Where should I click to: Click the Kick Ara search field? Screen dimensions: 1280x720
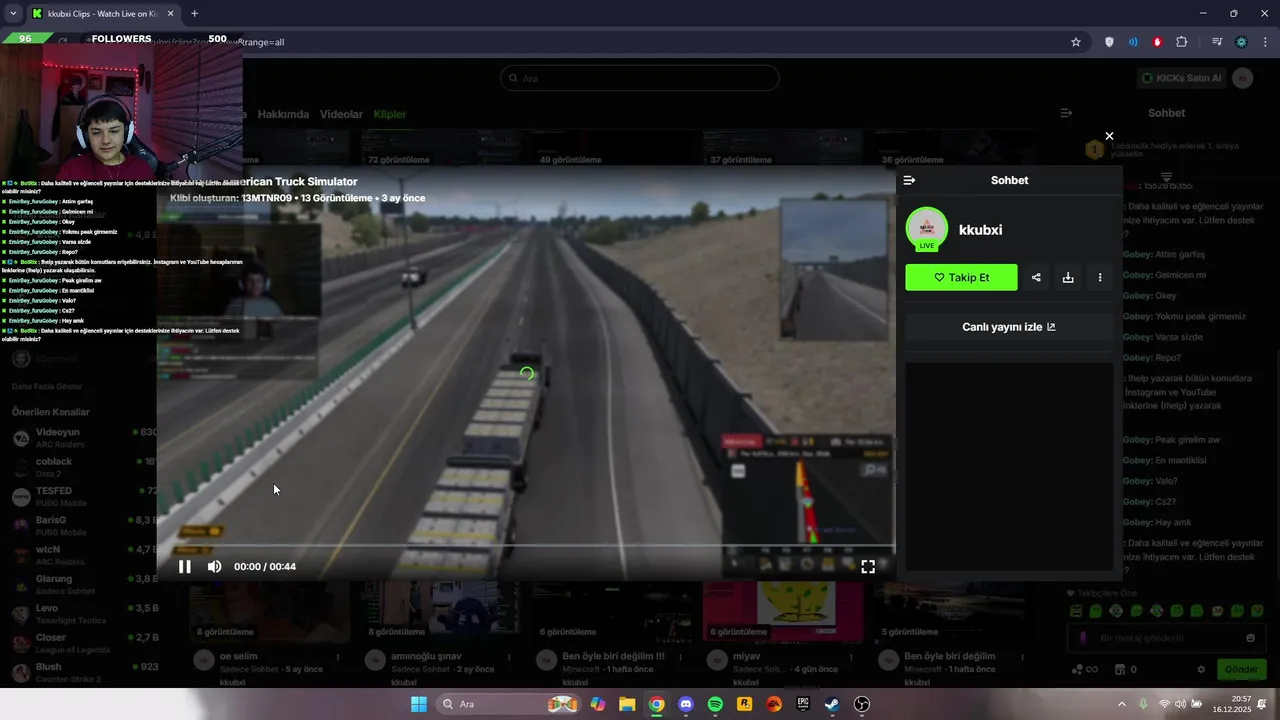pos(640,78)
